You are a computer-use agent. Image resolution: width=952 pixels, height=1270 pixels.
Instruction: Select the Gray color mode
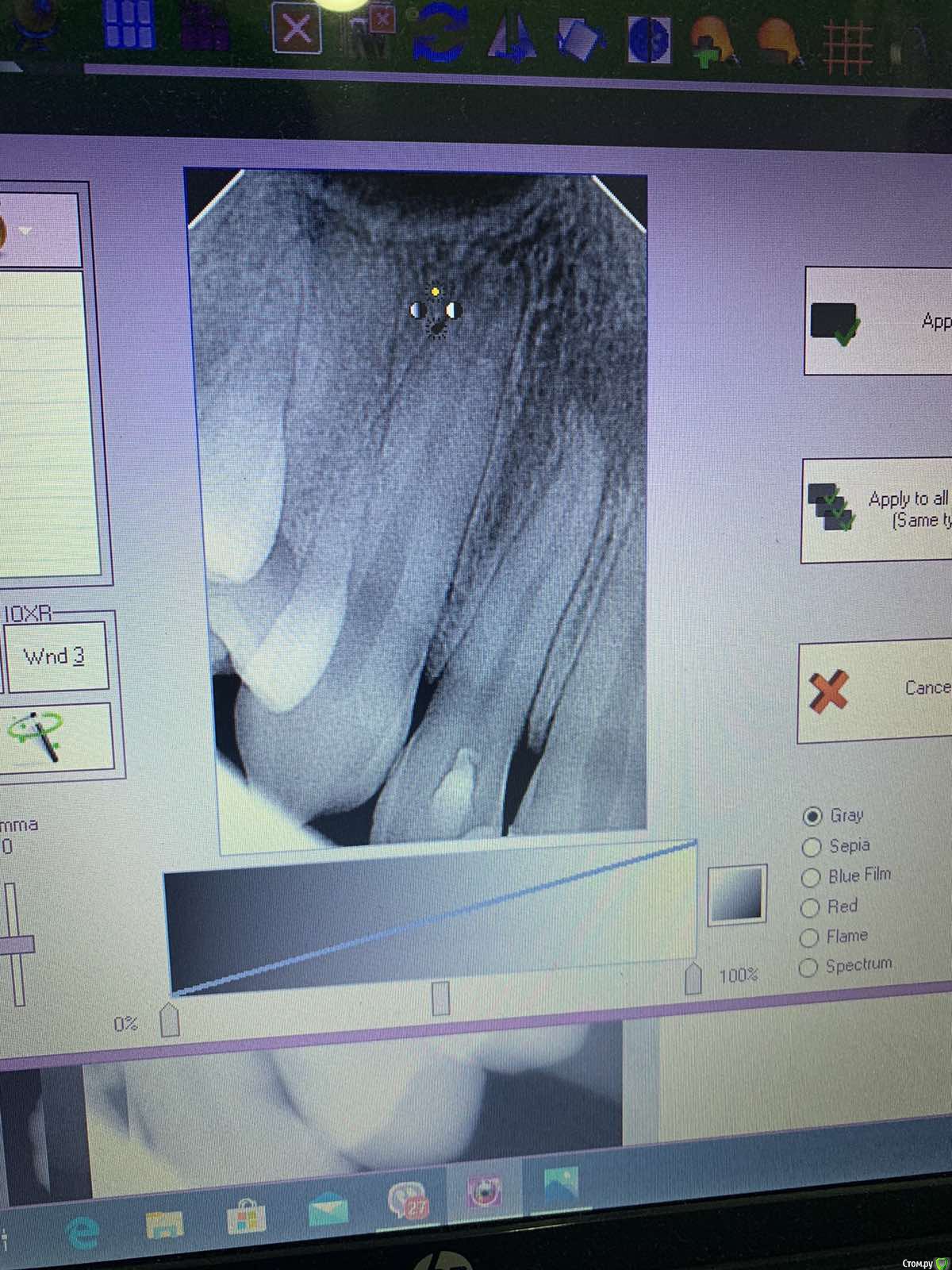pyautogui.click(x=812, y=816)
